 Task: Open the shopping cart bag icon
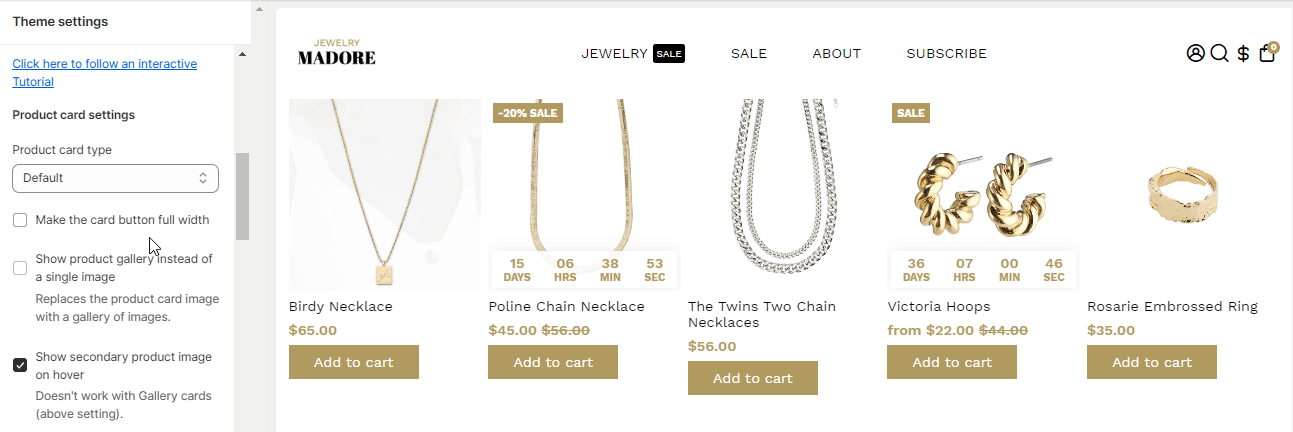click(x=1267, y=54)
